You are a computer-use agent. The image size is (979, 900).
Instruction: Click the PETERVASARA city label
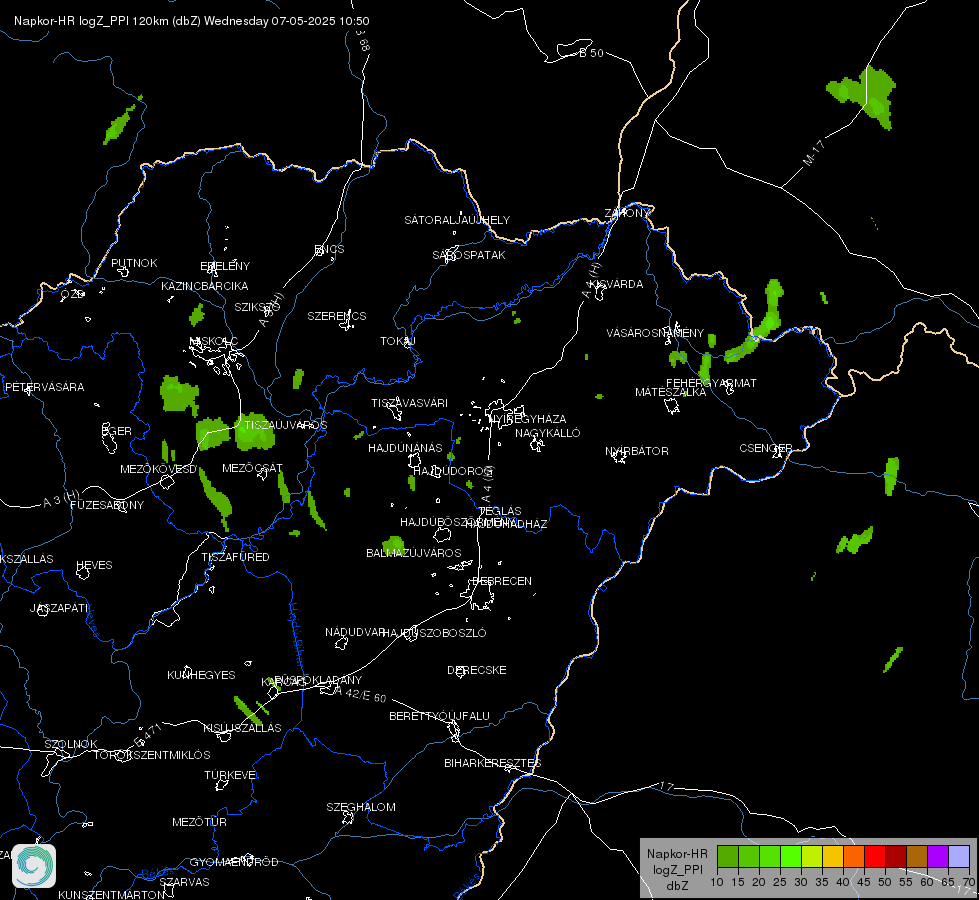pyautogui.click(x=44, y=387)
